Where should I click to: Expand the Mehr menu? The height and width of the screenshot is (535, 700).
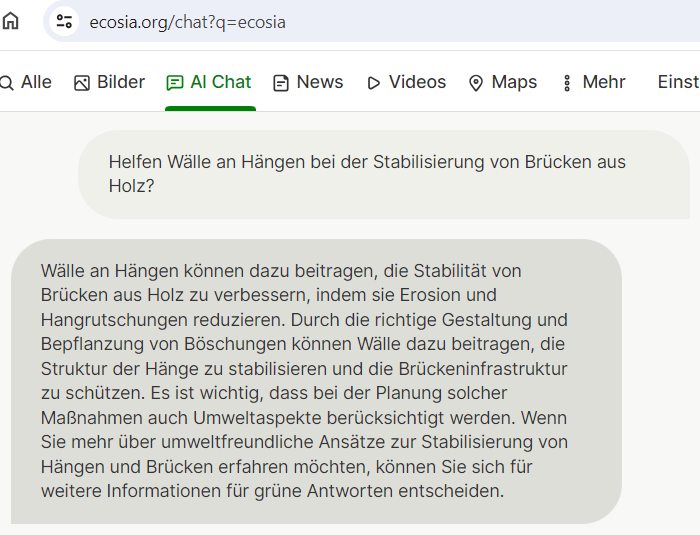tap(604, 83)
